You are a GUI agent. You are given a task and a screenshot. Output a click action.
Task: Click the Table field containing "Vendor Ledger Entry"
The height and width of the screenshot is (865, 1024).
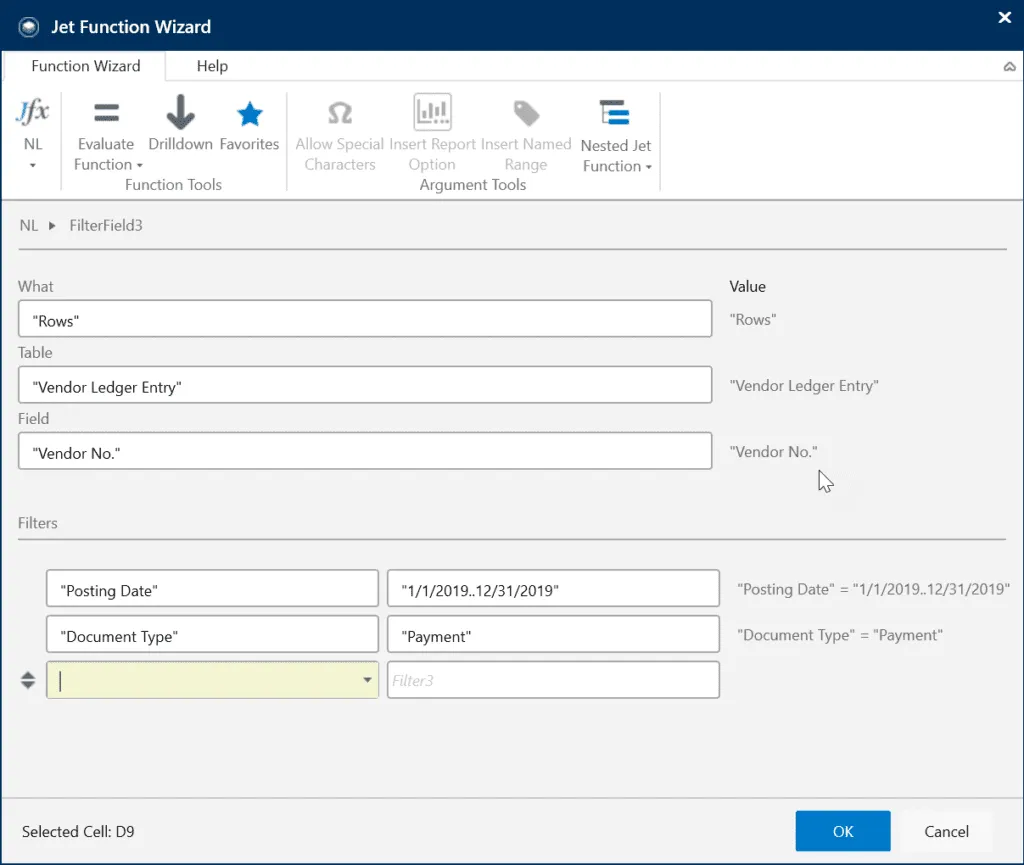[x=365, y=386]
